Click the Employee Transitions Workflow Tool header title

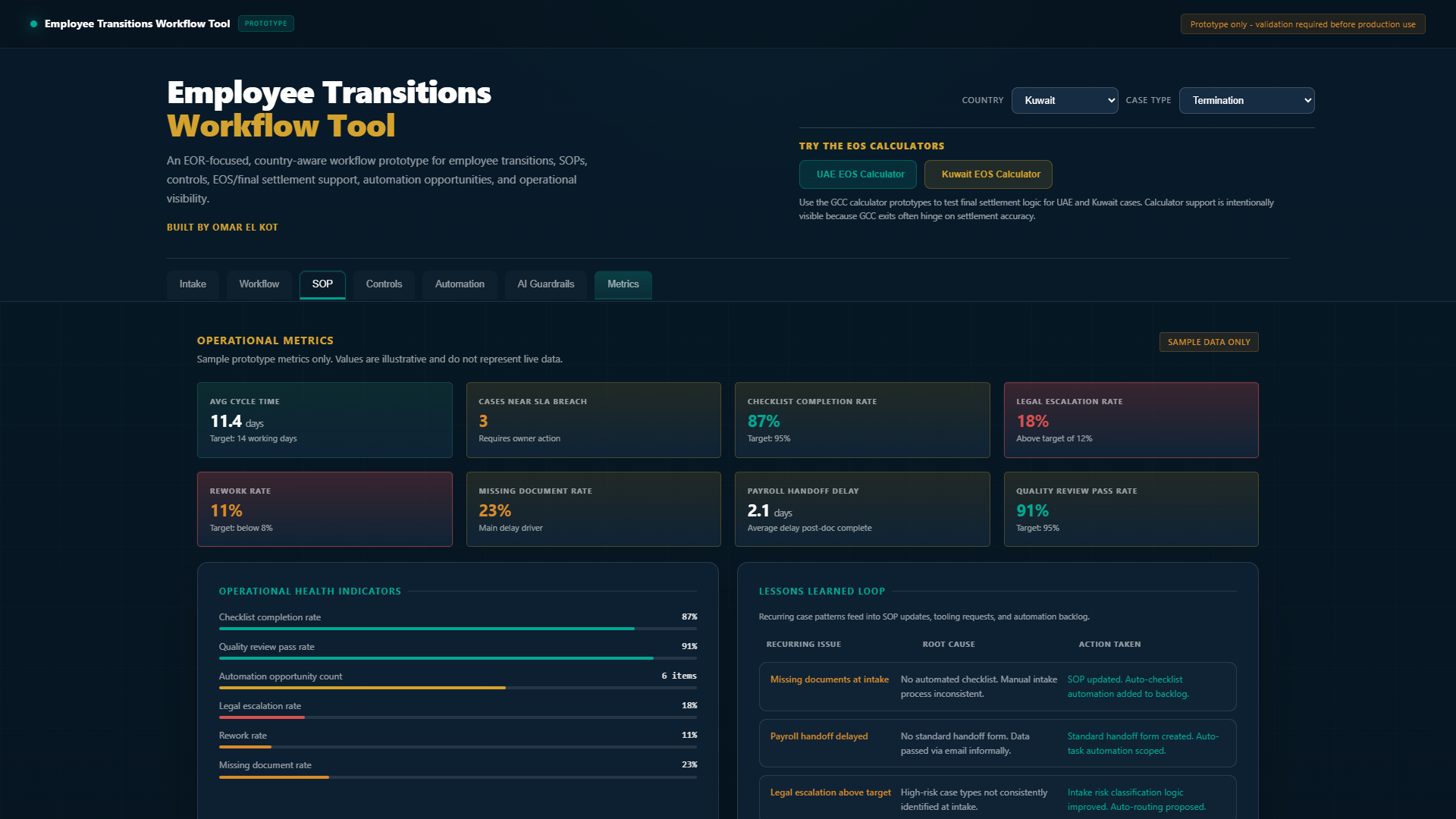point(137,24)
